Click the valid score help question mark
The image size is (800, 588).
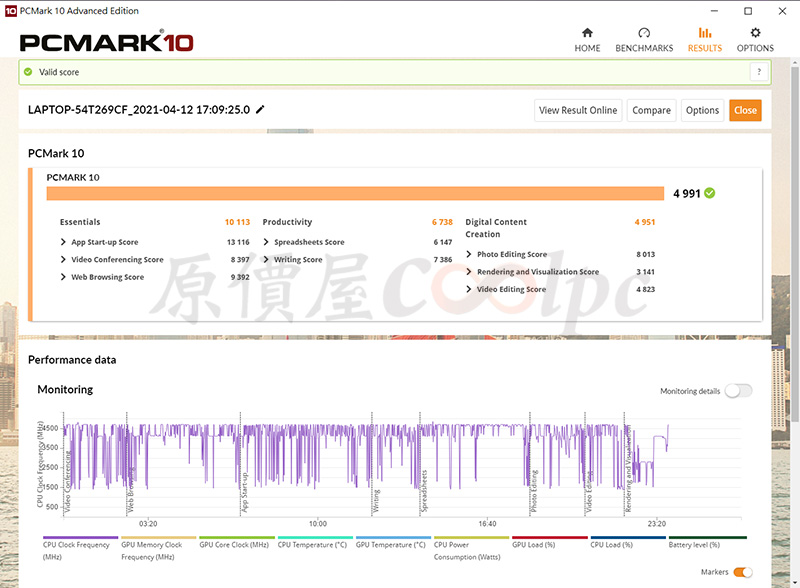(x=759, y=72)
